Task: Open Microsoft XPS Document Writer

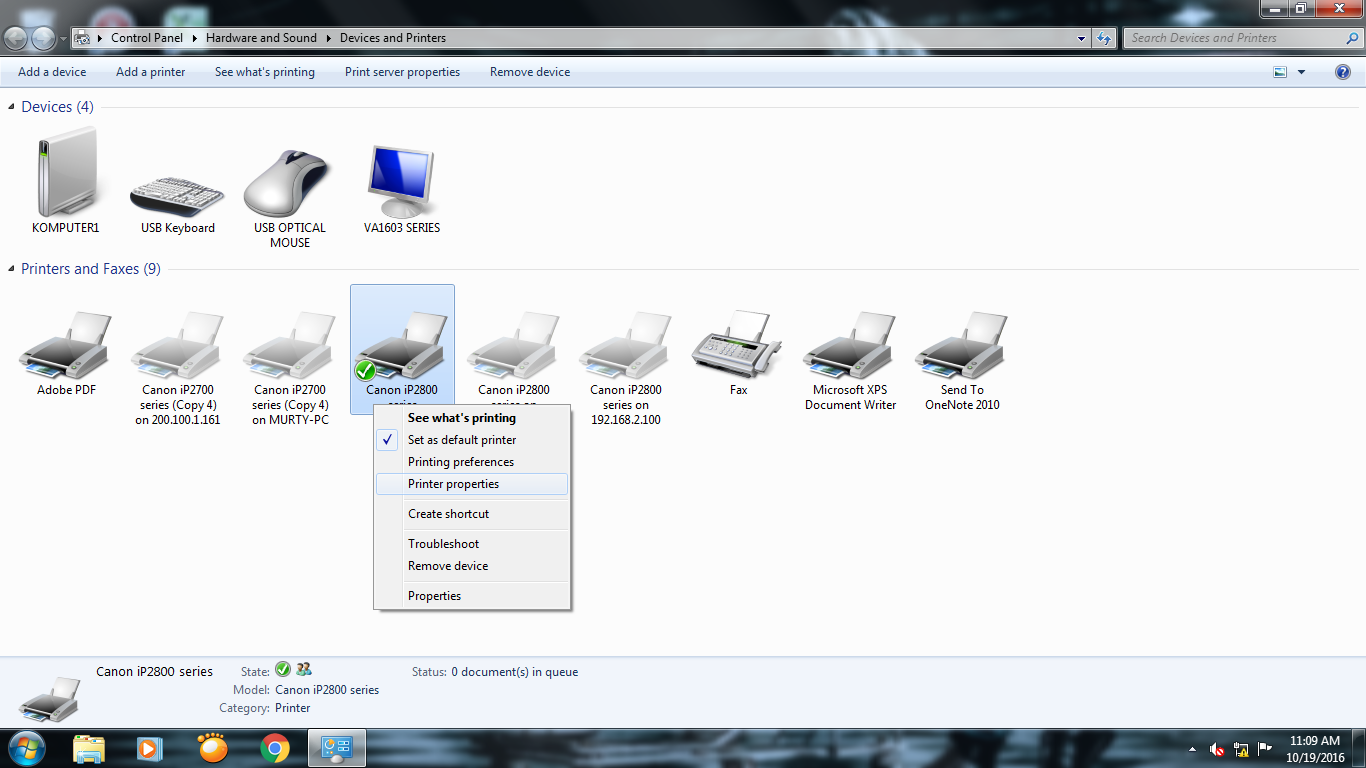Action: pyautogui.click(x=849, y=345)
